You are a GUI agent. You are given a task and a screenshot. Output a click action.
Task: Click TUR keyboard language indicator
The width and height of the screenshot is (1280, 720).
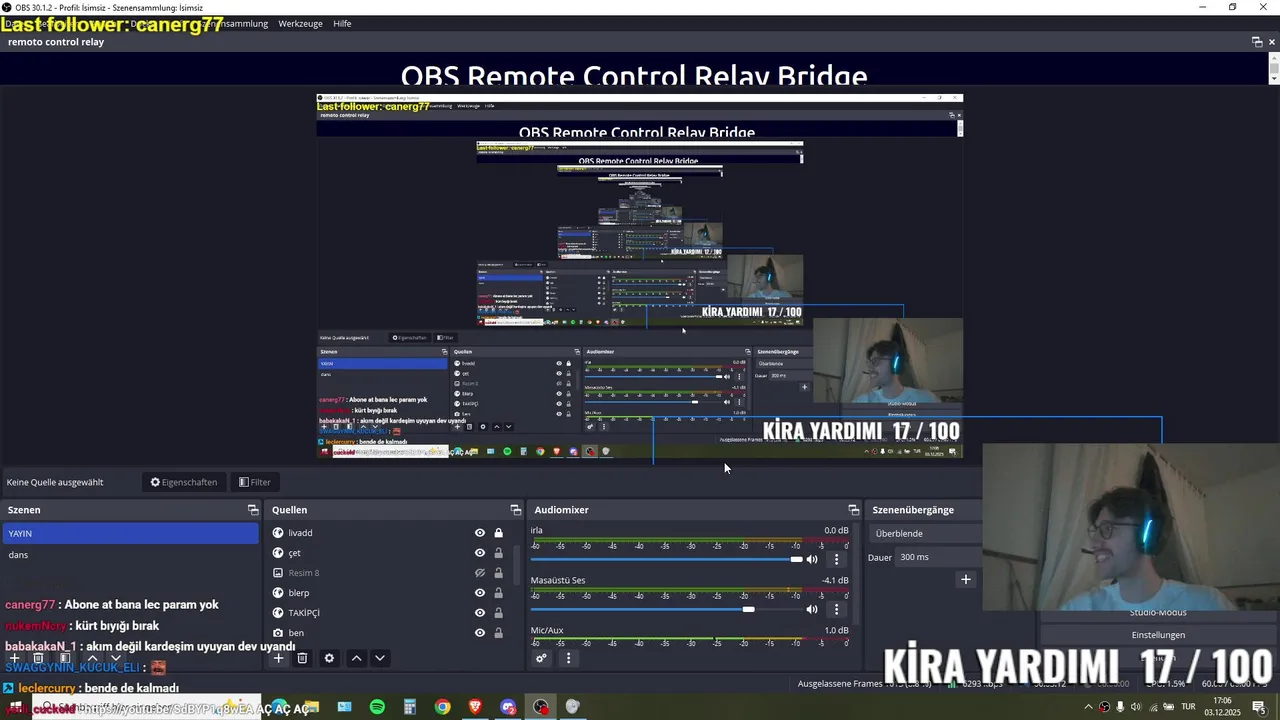(1189, 707)
